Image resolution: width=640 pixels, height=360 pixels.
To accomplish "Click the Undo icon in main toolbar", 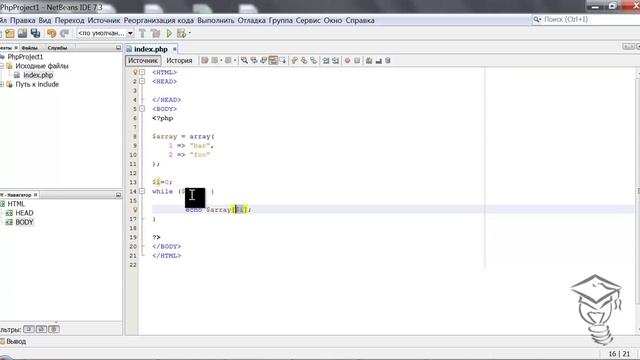I will [51, 33].
